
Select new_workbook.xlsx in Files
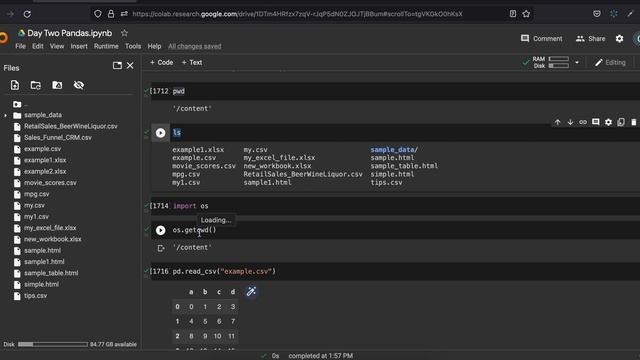(53, 239)
